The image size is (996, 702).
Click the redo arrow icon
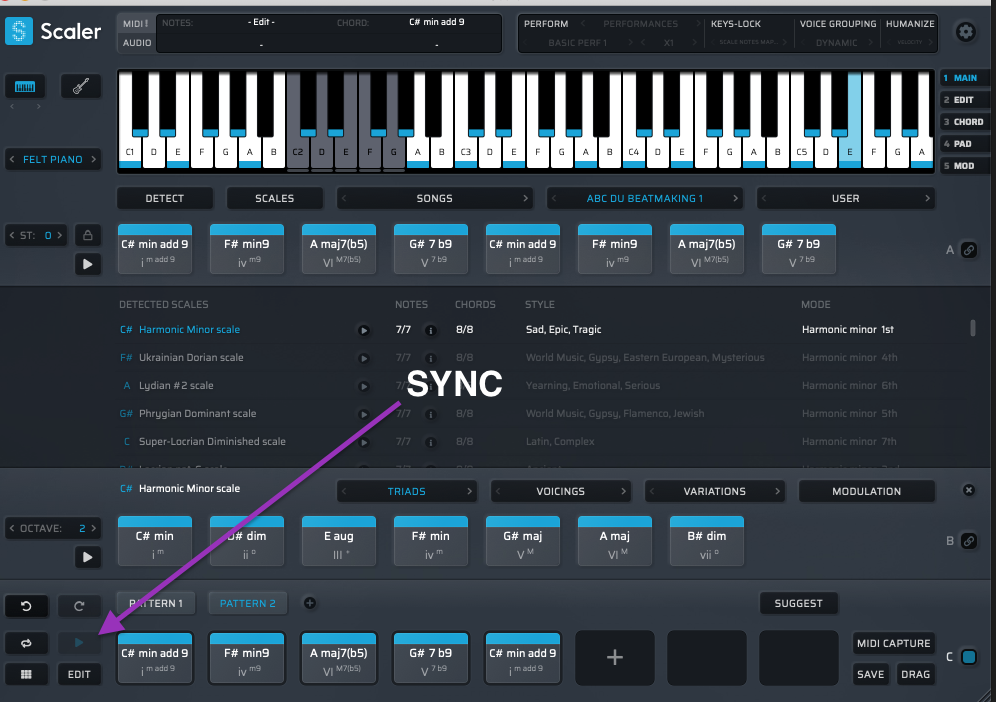[x=79, y=606]
